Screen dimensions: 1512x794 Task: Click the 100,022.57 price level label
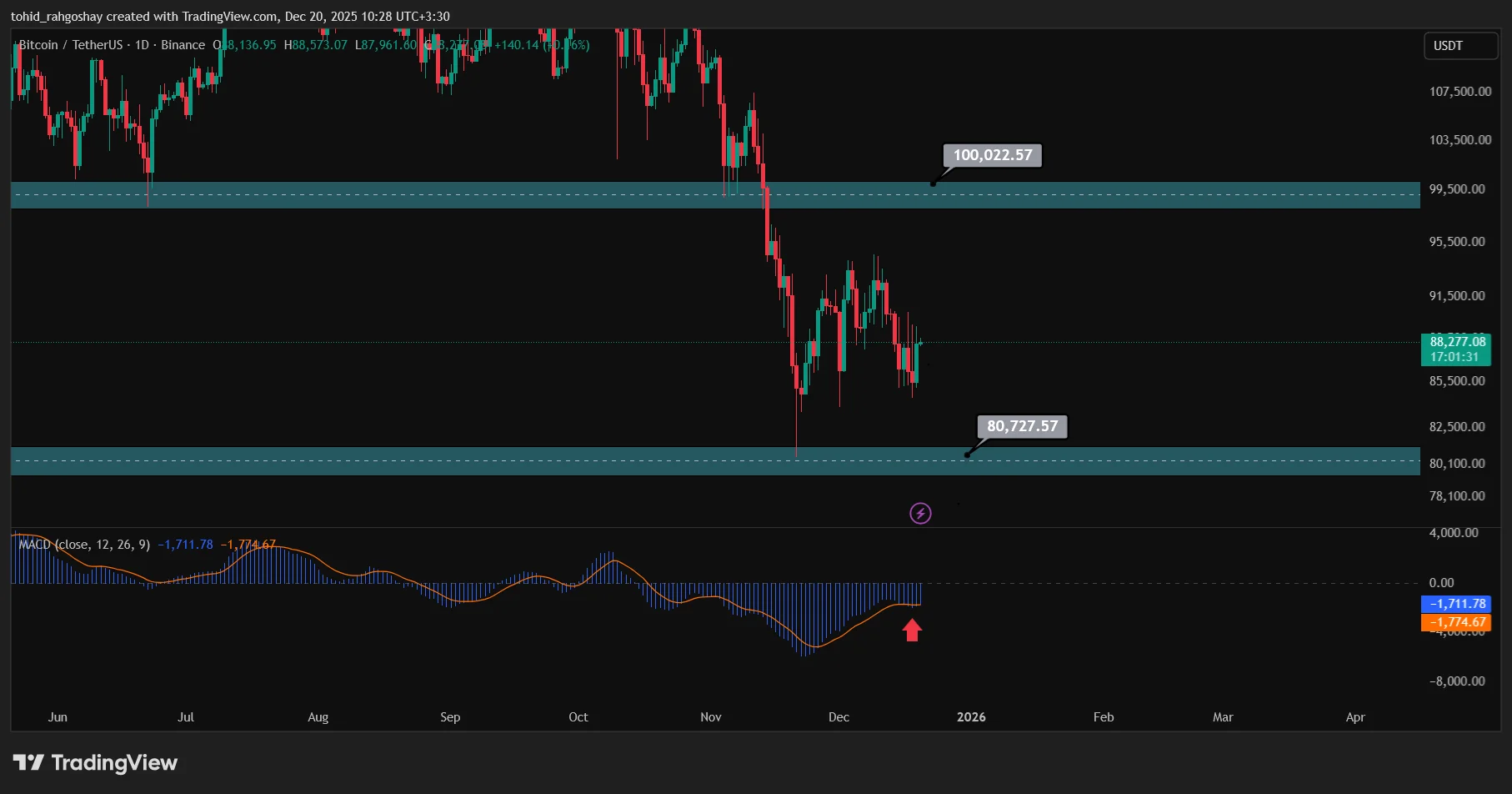(991, 155)
